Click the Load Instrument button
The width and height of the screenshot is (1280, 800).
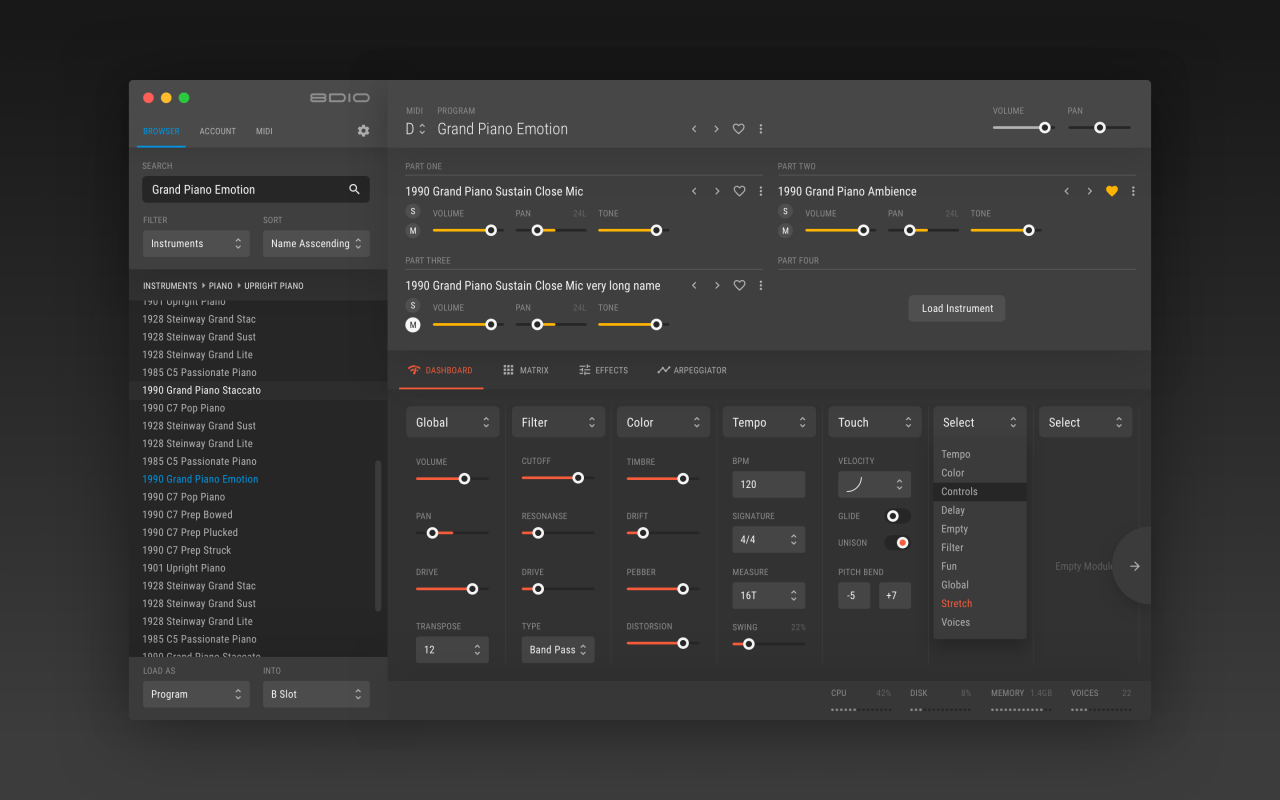957,308
